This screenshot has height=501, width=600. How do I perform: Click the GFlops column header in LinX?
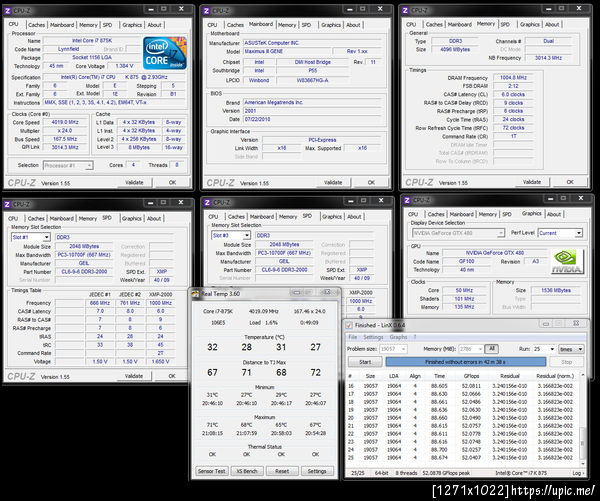(471, 376)
